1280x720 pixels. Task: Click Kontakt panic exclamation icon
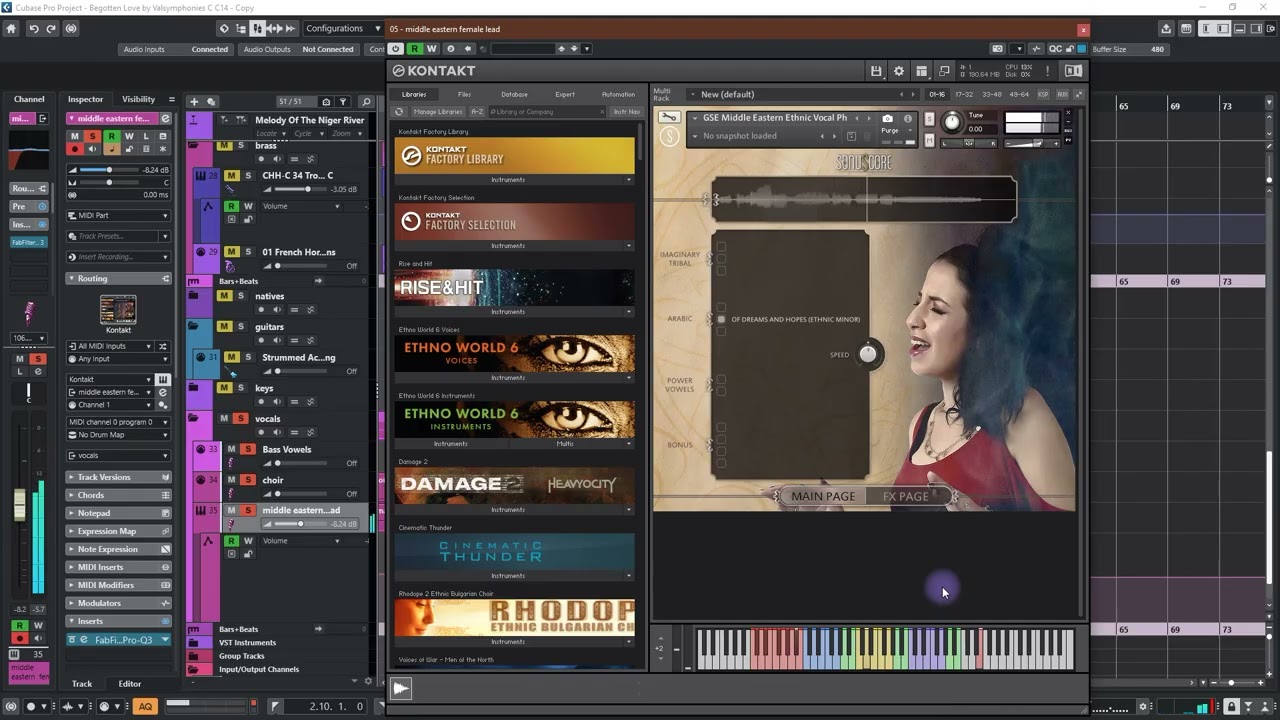1047,71
